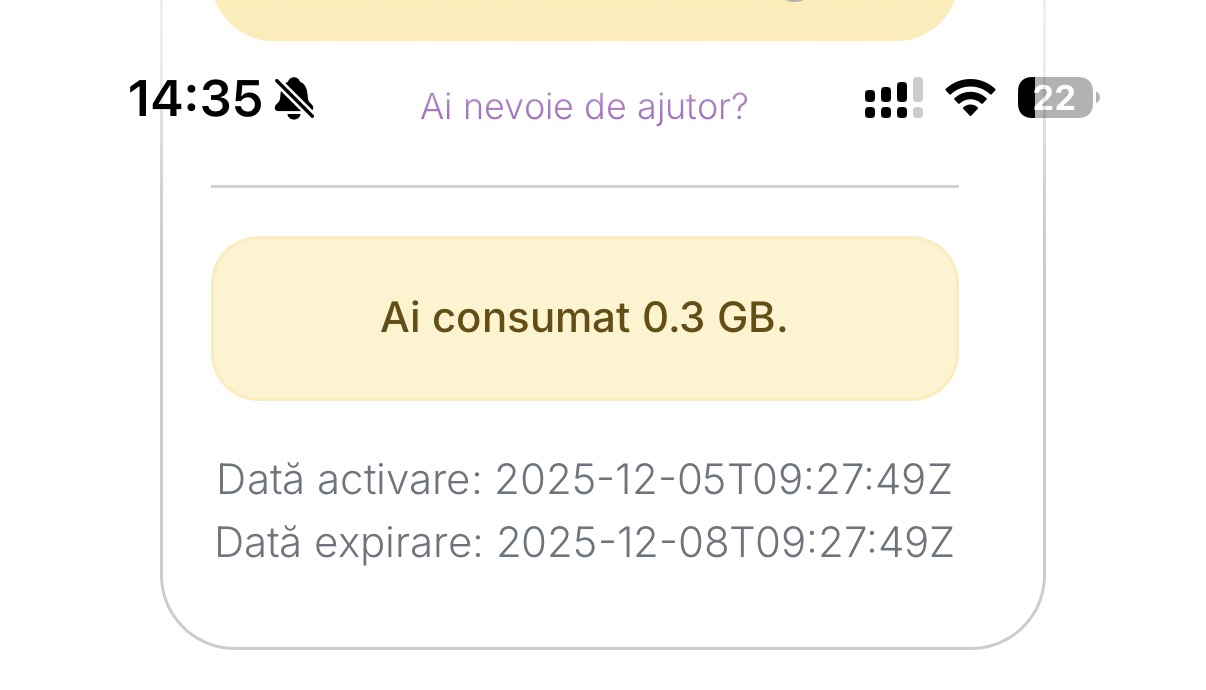Tap the "Ai consumat 0.3 GB." banner
Image resolution: width=1206 pixels, height=690 pixels.
coord(584,318)
